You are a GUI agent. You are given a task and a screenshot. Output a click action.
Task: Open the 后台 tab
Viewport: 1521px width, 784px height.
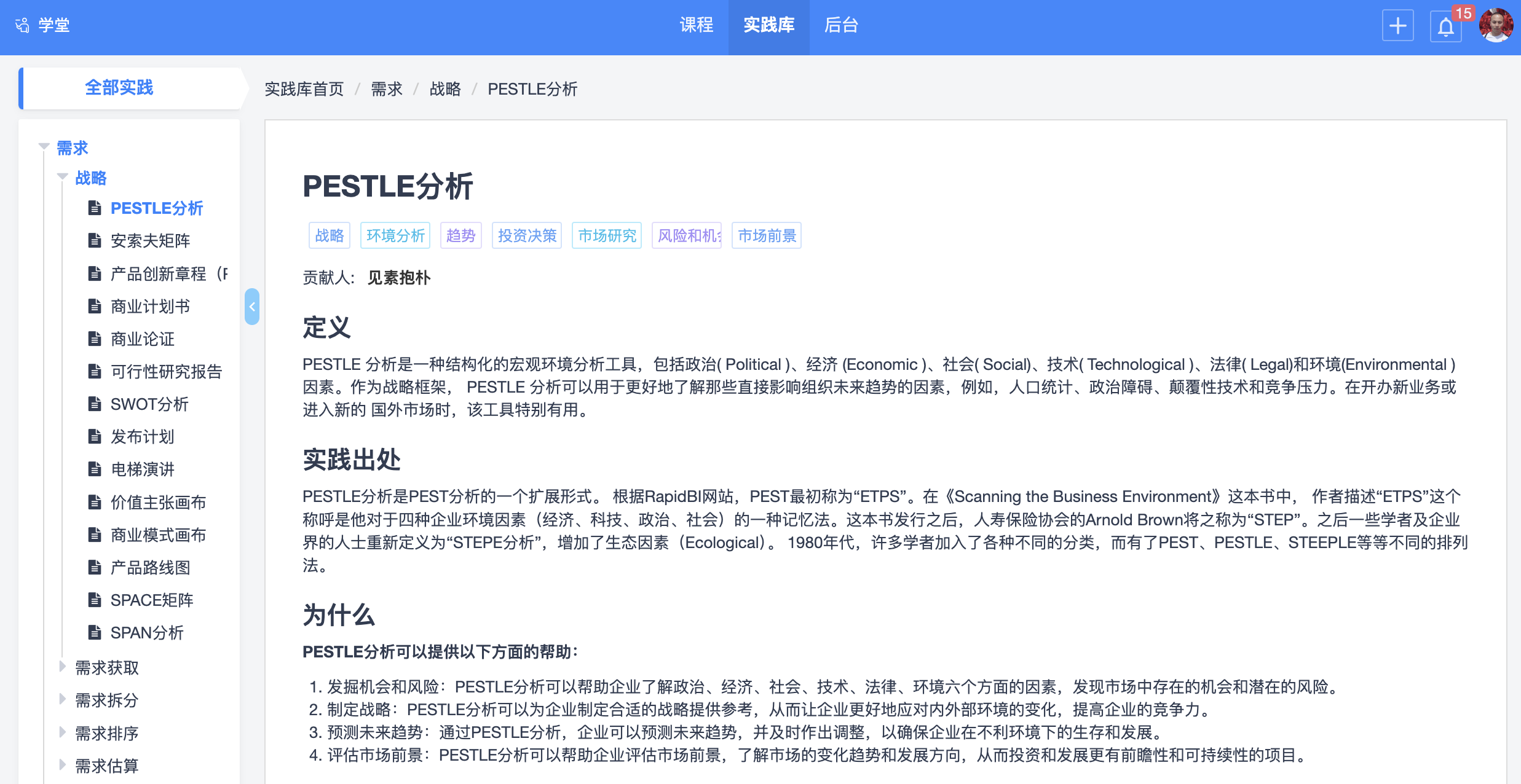840,25
